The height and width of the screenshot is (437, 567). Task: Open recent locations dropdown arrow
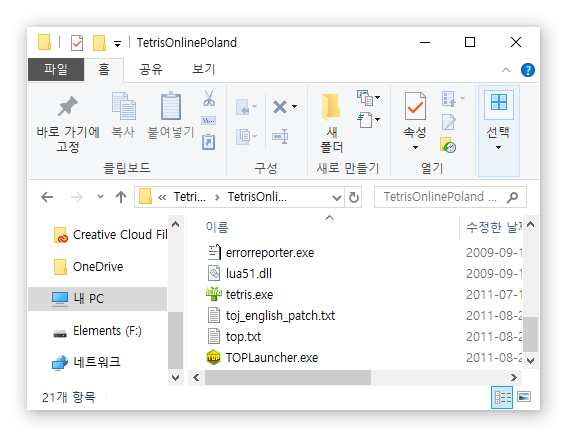(x=100, y=197)
